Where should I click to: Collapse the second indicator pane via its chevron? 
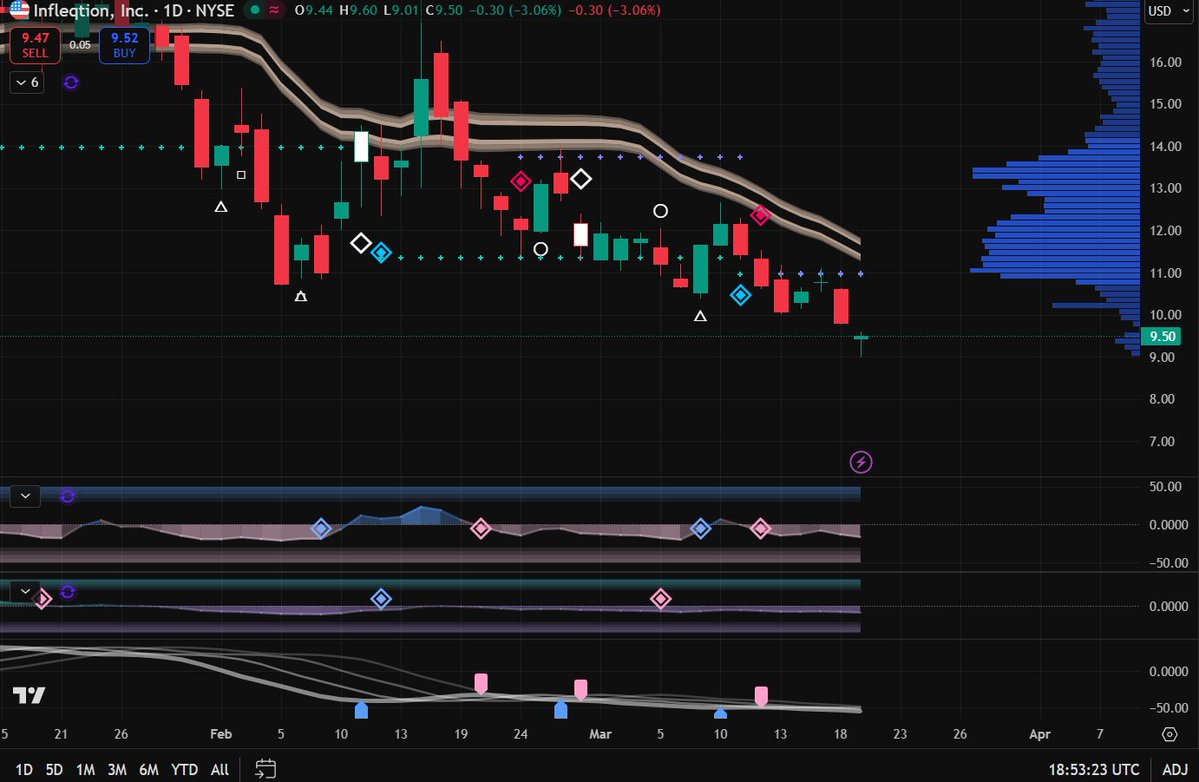24,591
